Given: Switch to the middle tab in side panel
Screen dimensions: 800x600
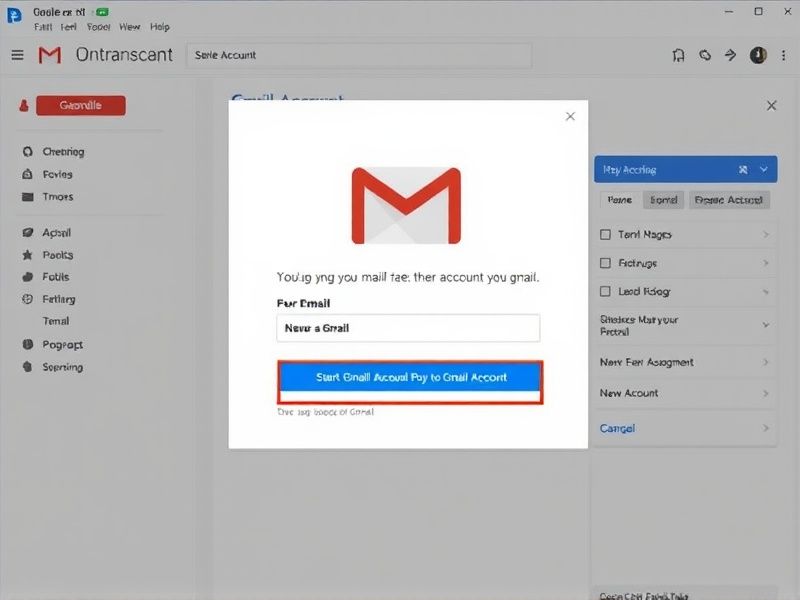Looking at the screenshot, I should pos(663,200).
